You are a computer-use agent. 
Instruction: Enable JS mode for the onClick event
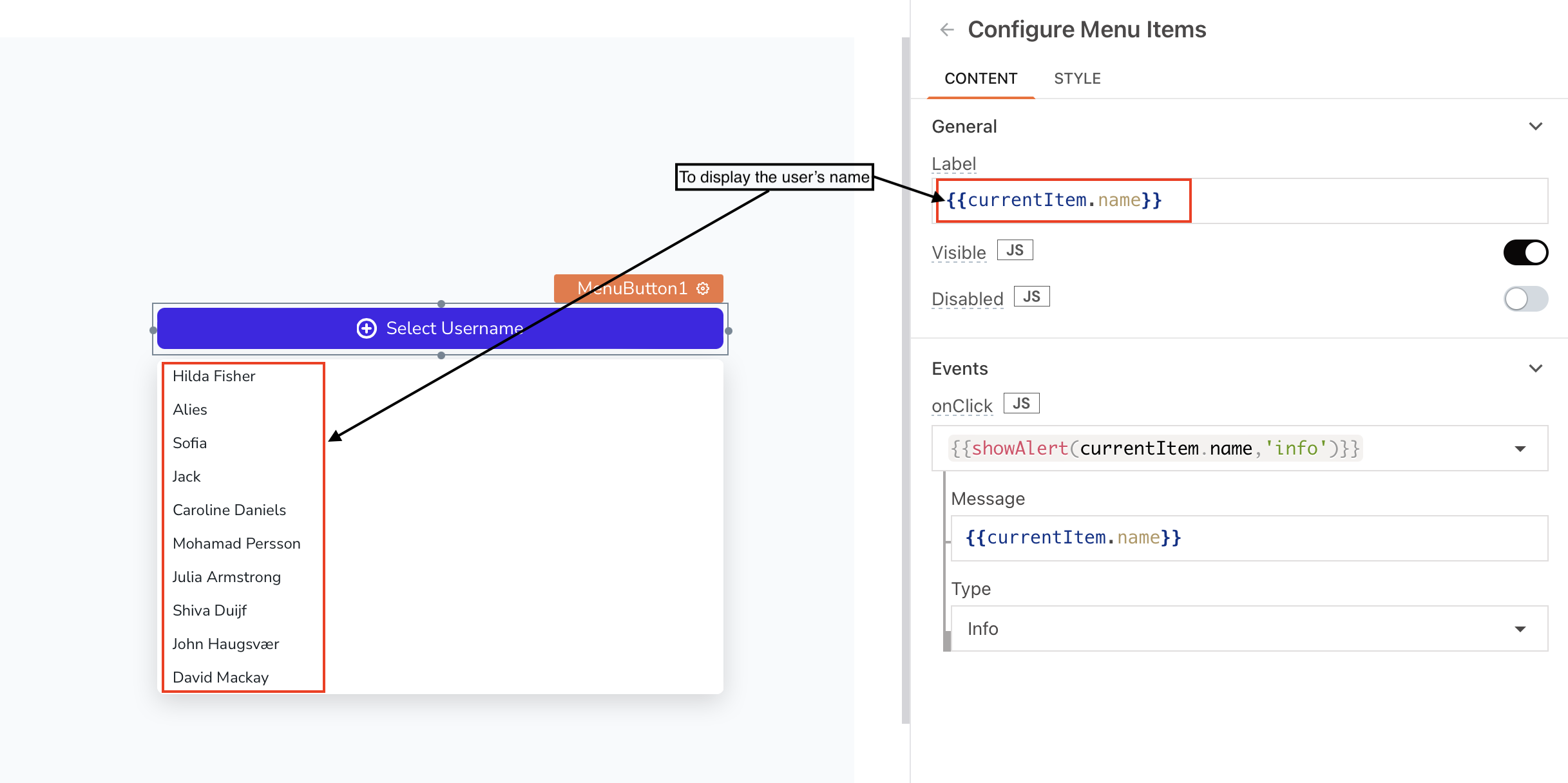tap(1021, 402)
